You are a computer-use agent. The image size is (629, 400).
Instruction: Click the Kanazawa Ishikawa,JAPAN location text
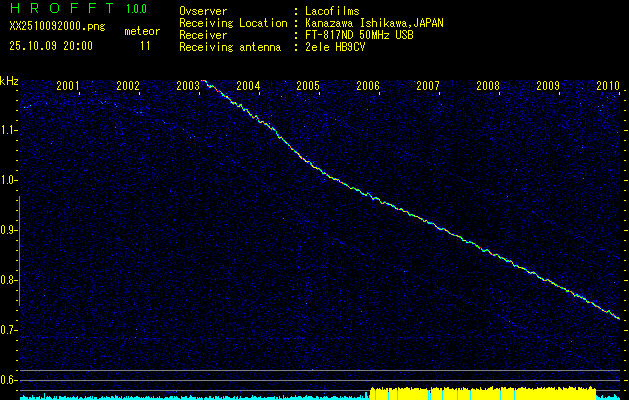pyautogui.click(x=374, y=23)
